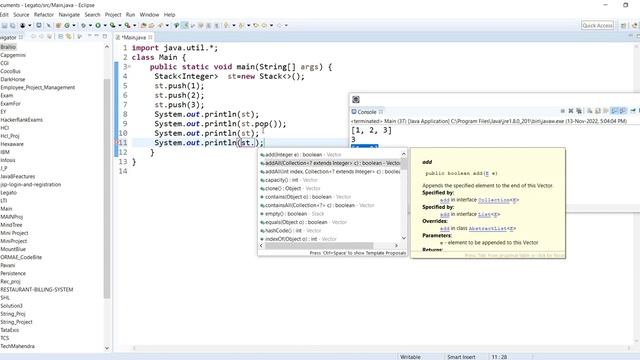This screenshot has width=640, height=360.
Task: Click the Pin Console icon
Action: [x=633, y=111]
